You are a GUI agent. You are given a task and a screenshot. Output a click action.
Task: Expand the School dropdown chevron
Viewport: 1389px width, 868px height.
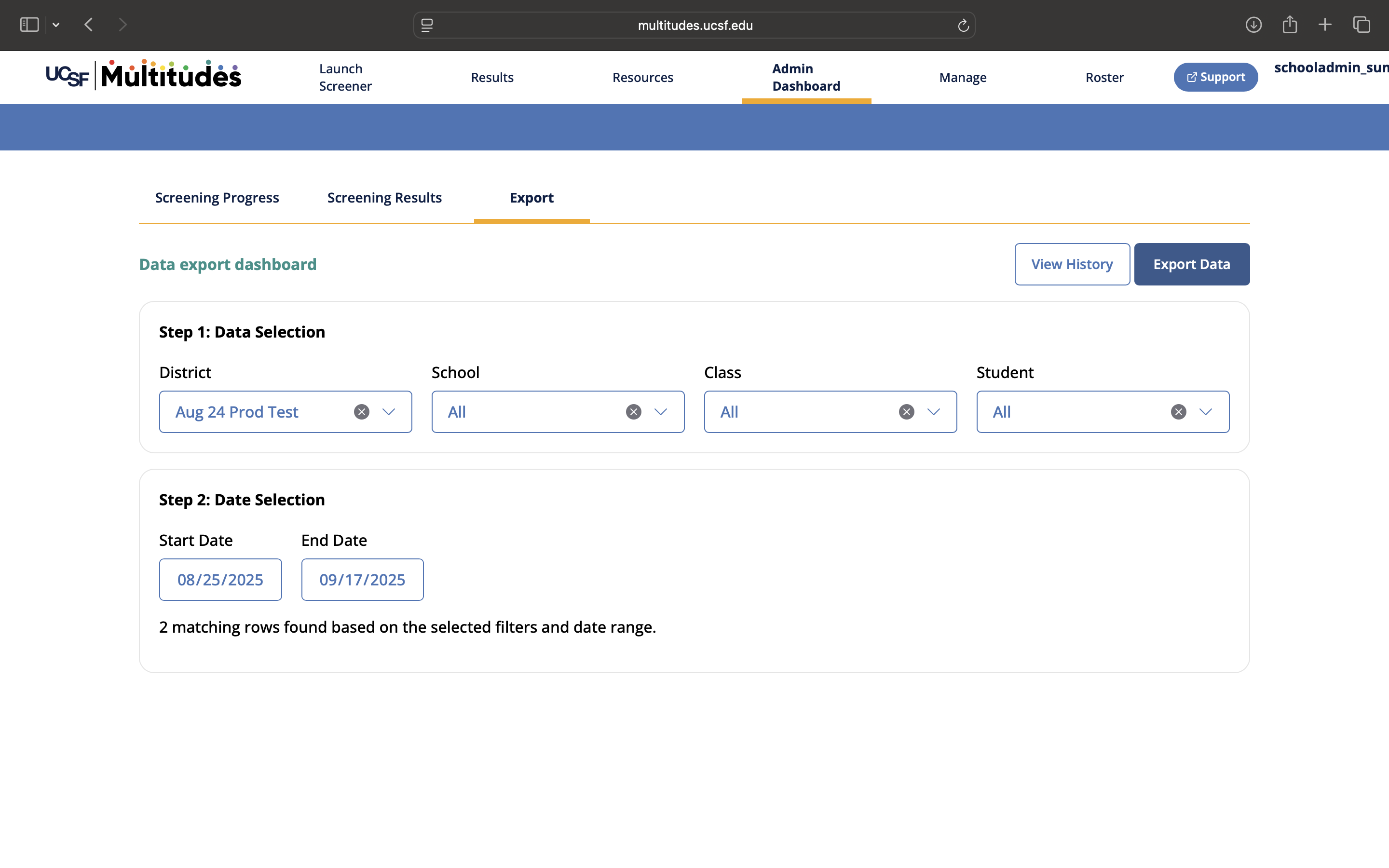661,412
